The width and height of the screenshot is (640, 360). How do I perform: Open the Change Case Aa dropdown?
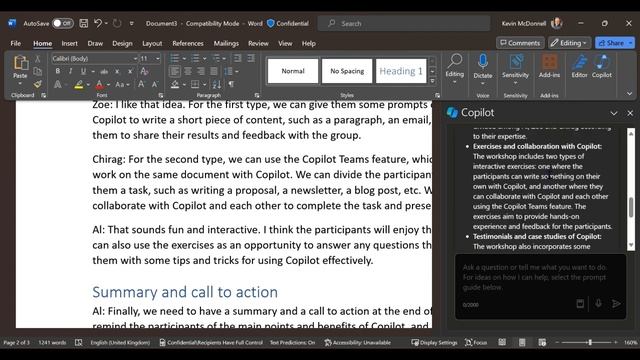(x=122, y=84)
